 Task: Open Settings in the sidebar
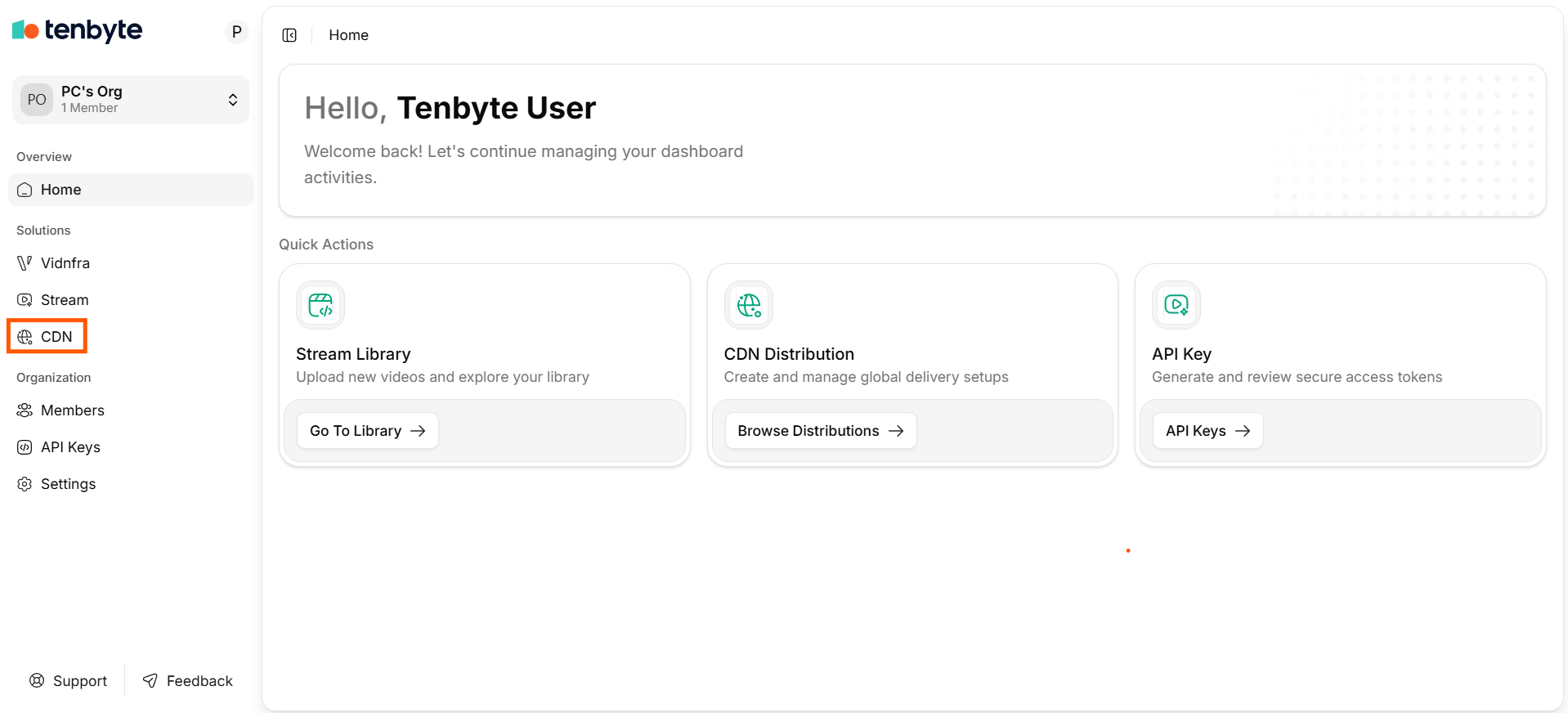point(131,484)
